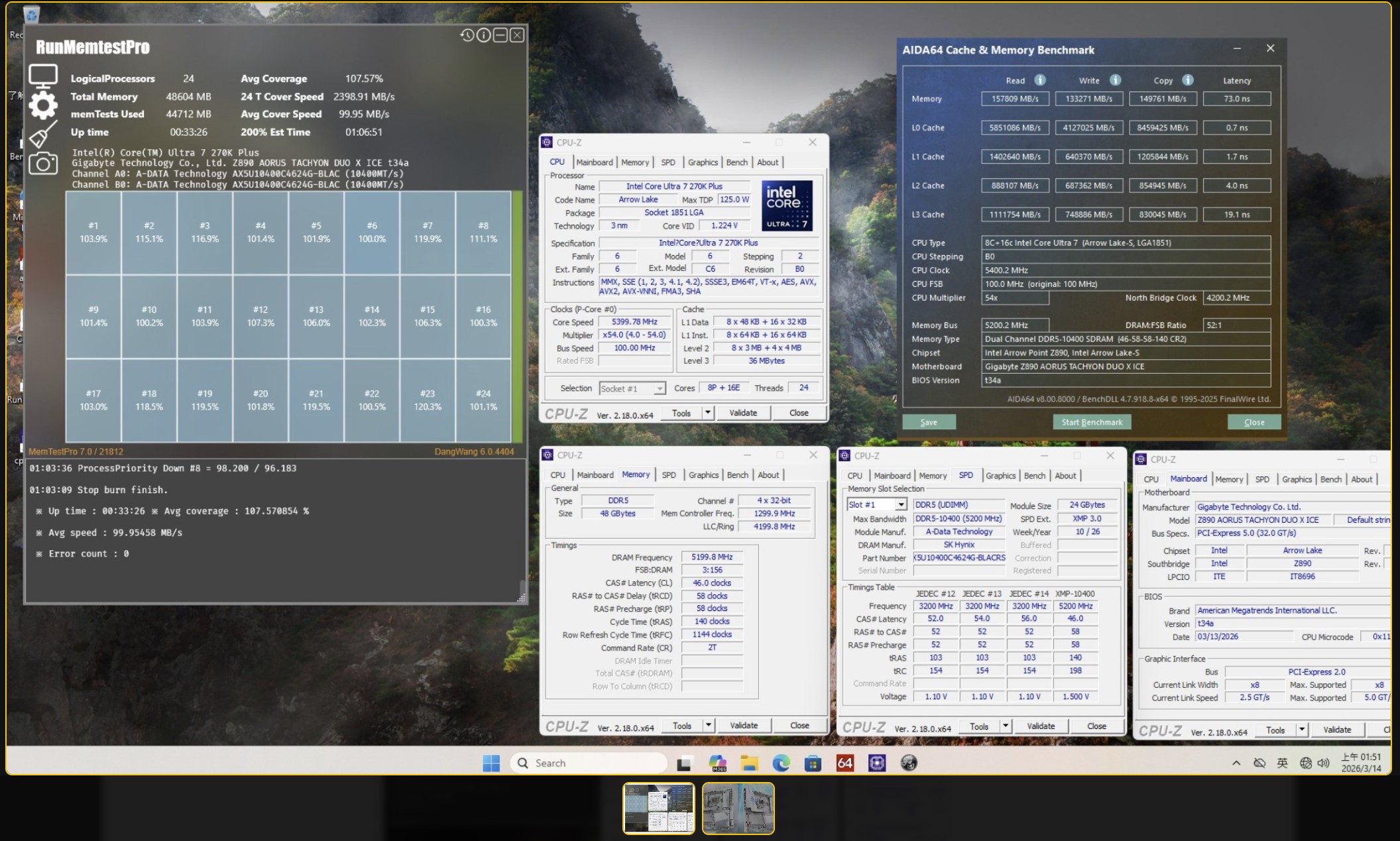Show info for AIDA64 Read column
The width and height of the screenshot is (1400, 841).
[1040, 80]
